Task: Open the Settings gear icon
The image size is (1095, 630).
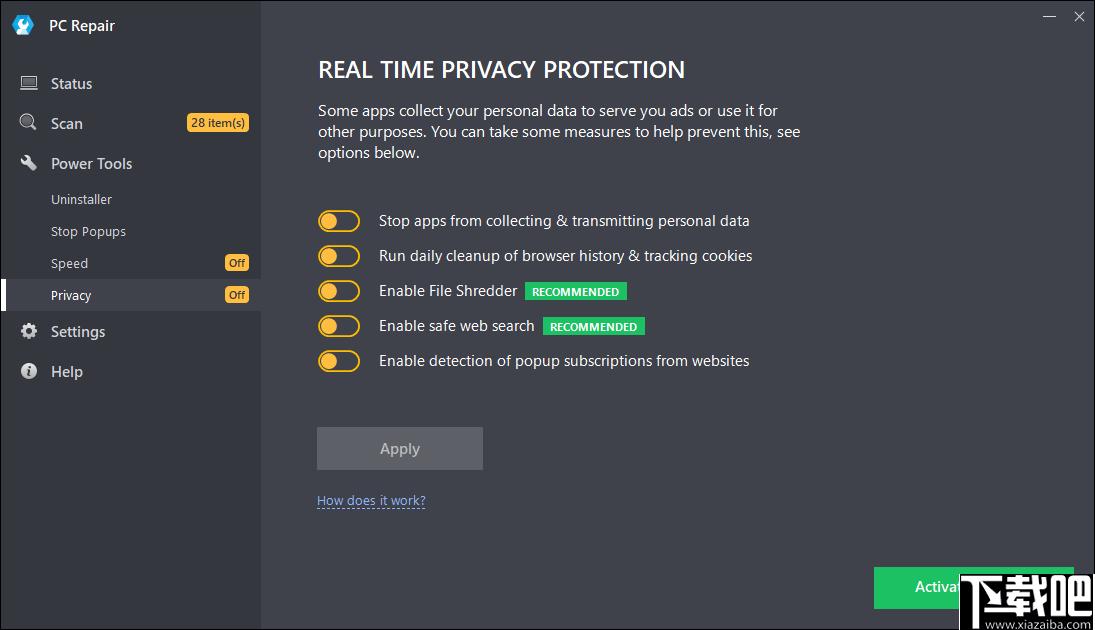Action: [29, 331]
